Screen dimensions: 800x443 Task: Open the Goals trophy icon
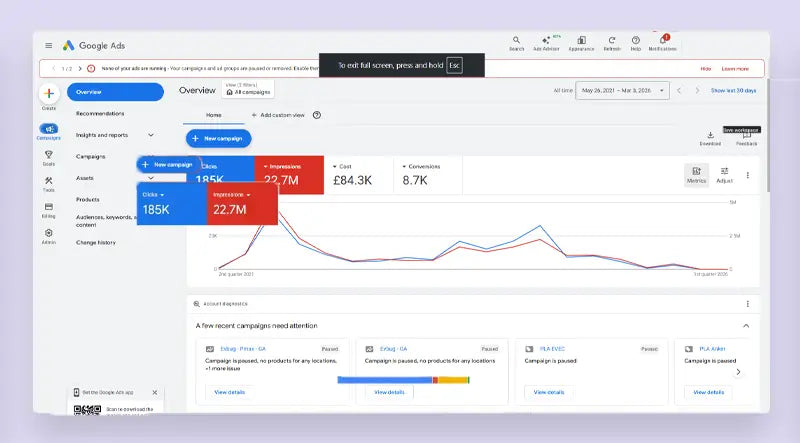coord(49,155)
